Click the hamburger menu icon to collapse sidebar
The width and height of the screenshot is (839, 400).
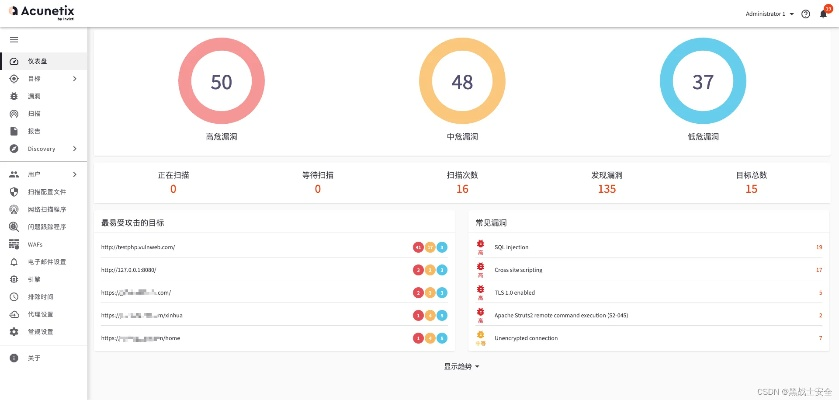[x=14, y=39]
